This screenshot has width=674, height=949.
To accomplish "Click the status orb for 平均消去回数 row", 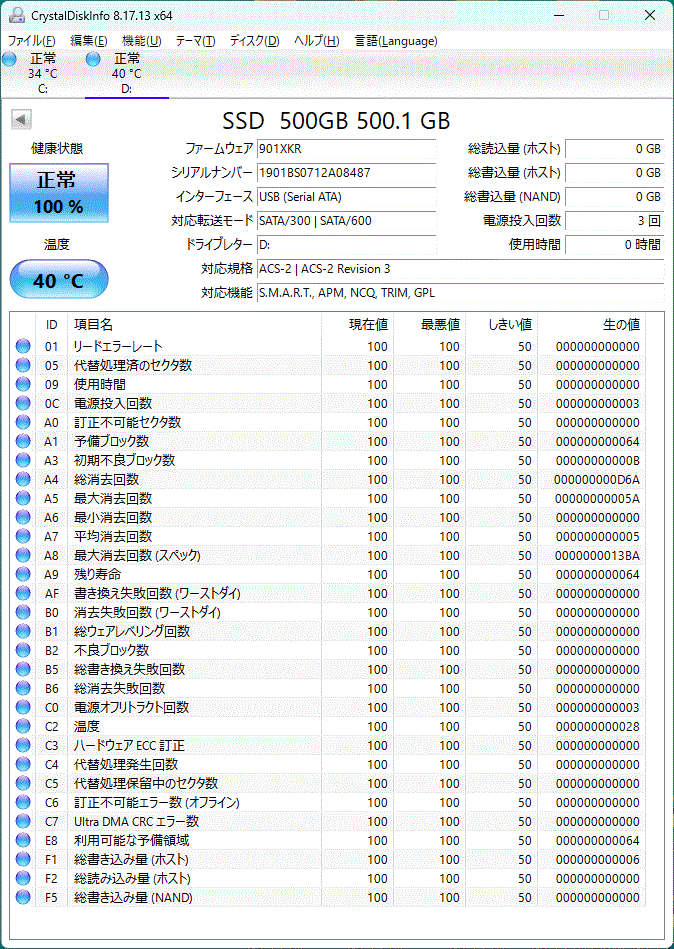I will tap(23, 536).
